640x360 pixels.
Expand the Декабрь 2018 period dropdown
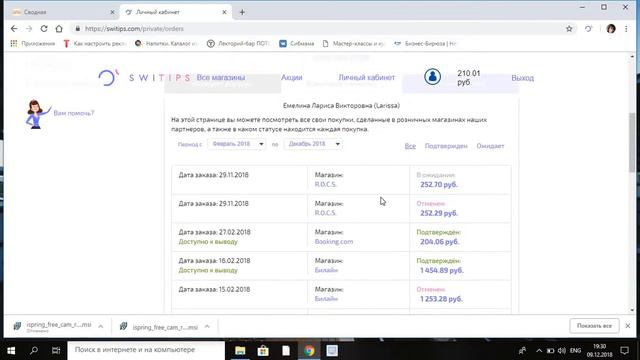tap(313, 144)
